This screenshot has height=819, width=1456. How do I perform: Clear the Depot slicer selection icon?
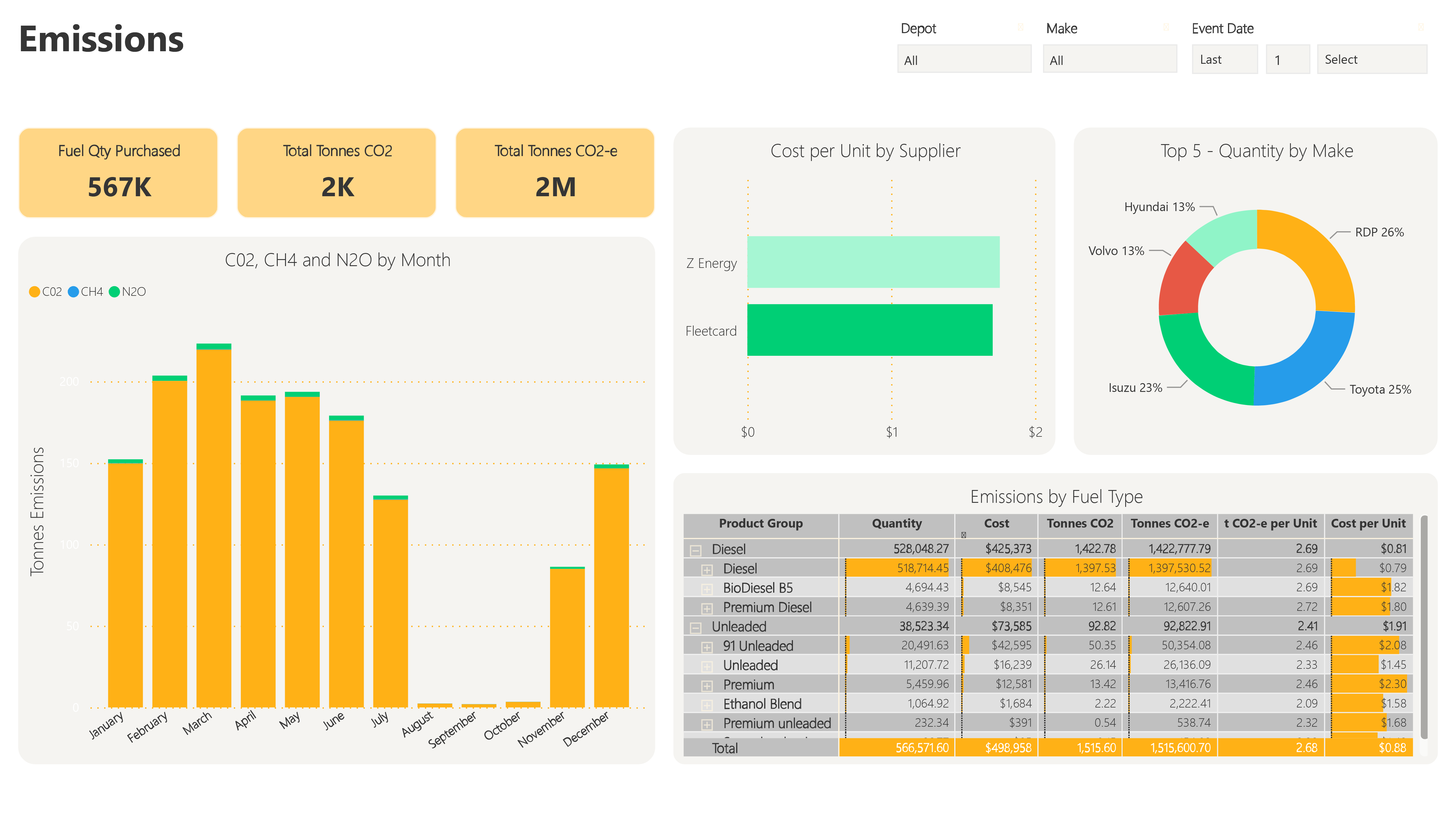1020,27
